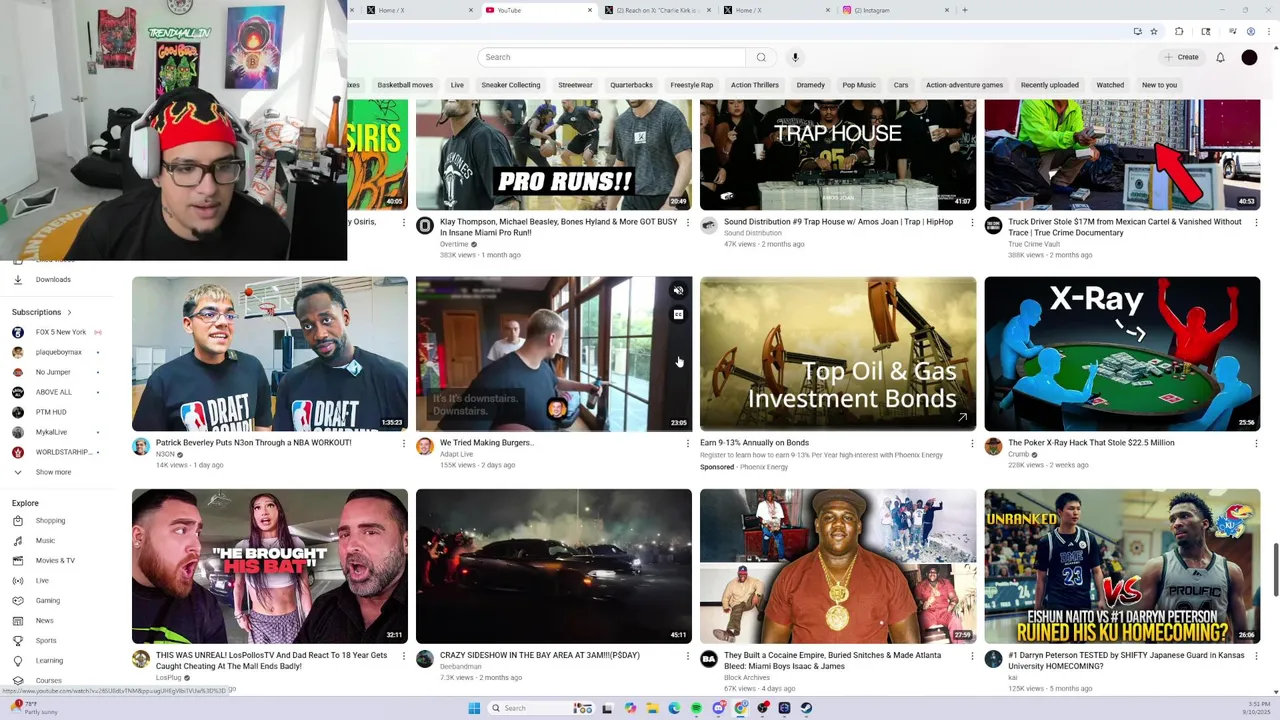Open more options for Truck Driver video
The height and width of the screenshot is (720, 1280).
[1256, 222]
